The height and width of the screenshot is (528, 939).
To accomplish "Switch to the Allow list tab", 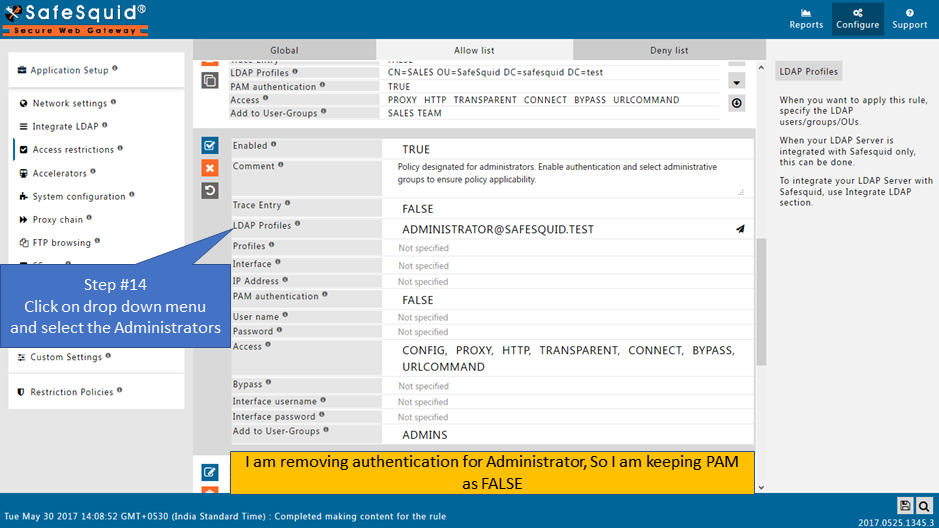I will pyautogui.click(x=474, y=50).
